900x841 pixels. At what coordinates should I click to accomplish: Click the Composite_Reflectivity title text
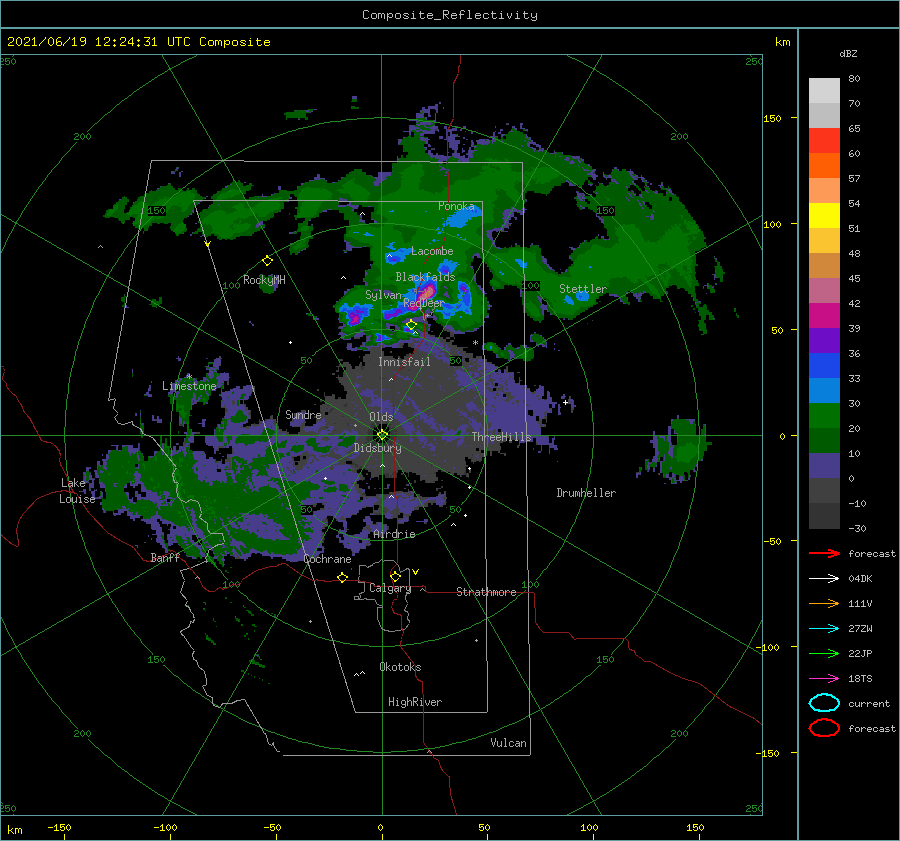(449, 15)
